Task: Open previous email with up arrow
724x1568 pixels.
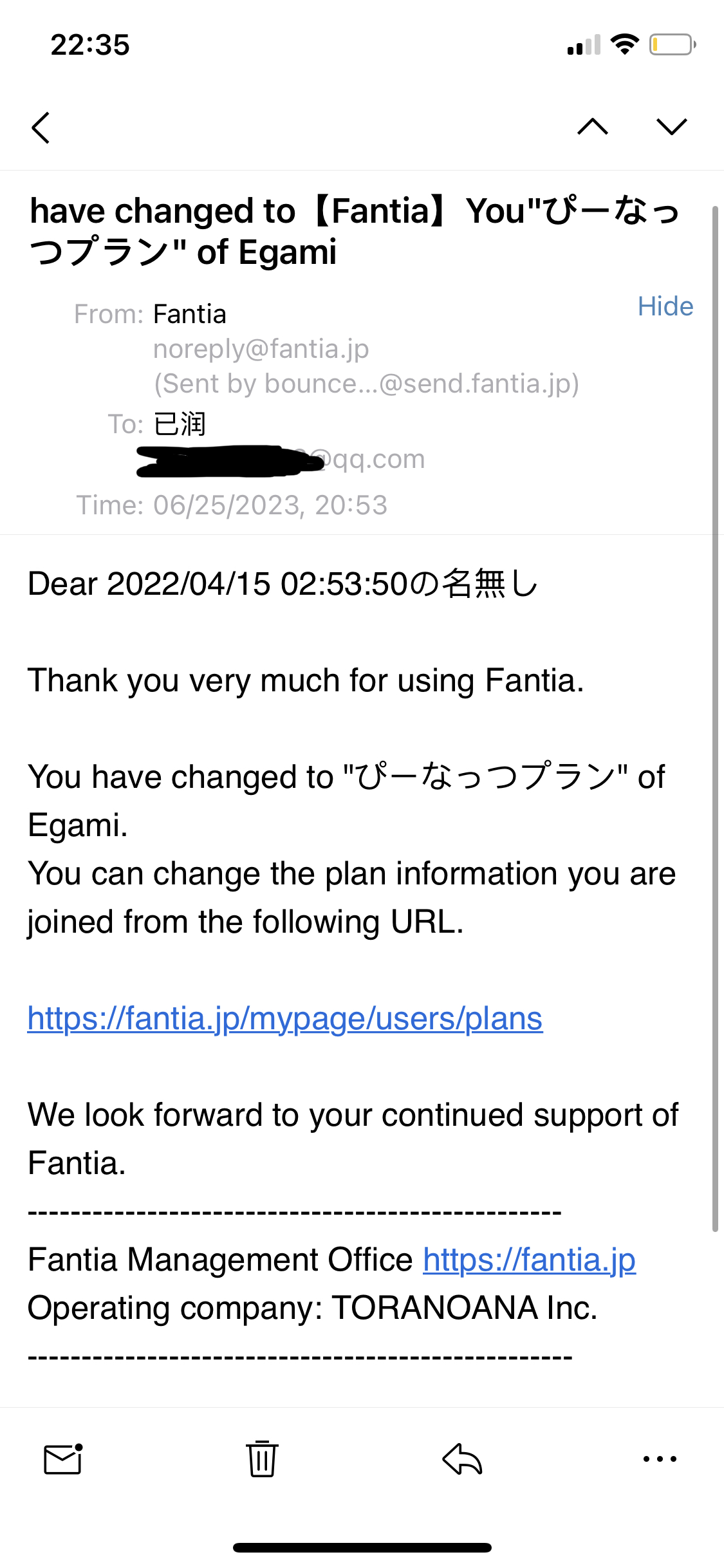Action: coord(593,127)
